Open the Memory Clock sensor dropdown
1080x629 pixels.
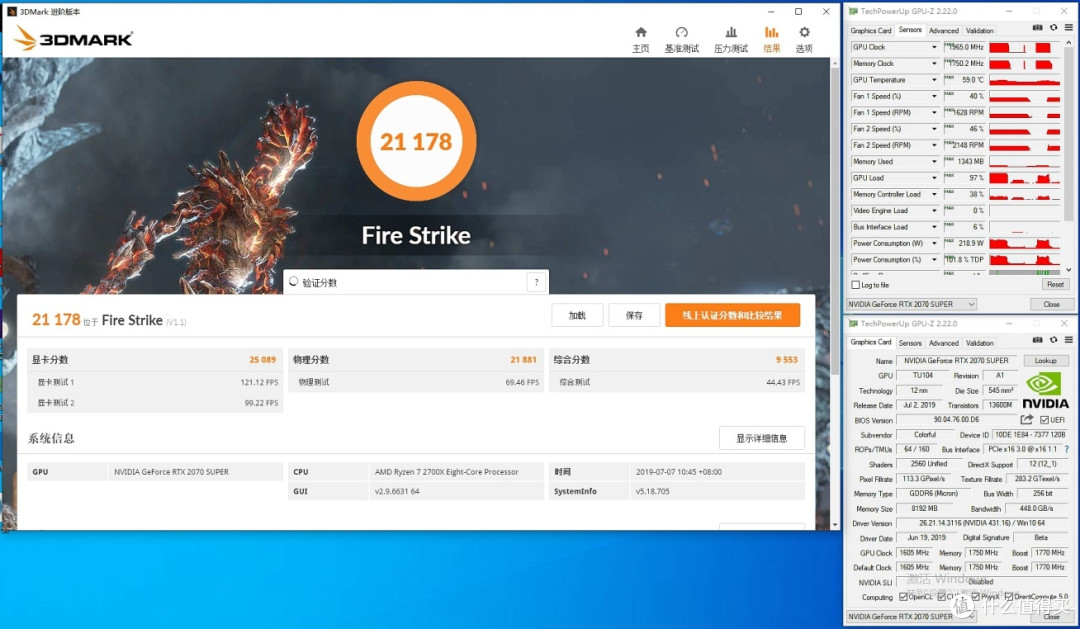(x=935, y=63)
